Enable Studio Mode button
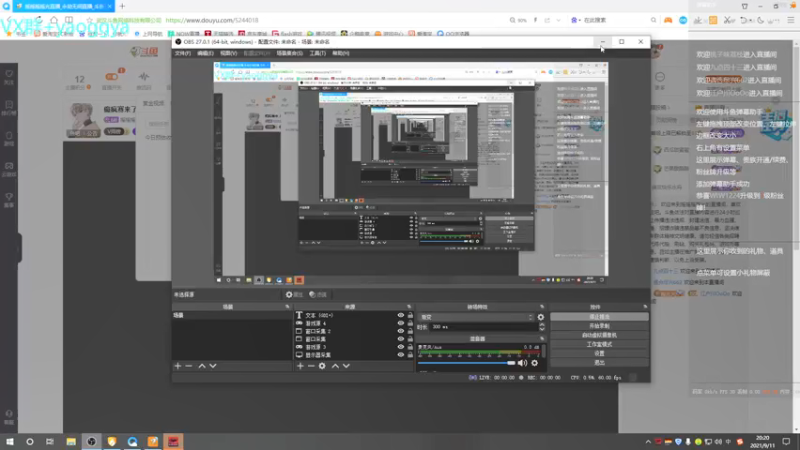Image resolution: width=800 pixels, height=450 pixels. point(599,344)
